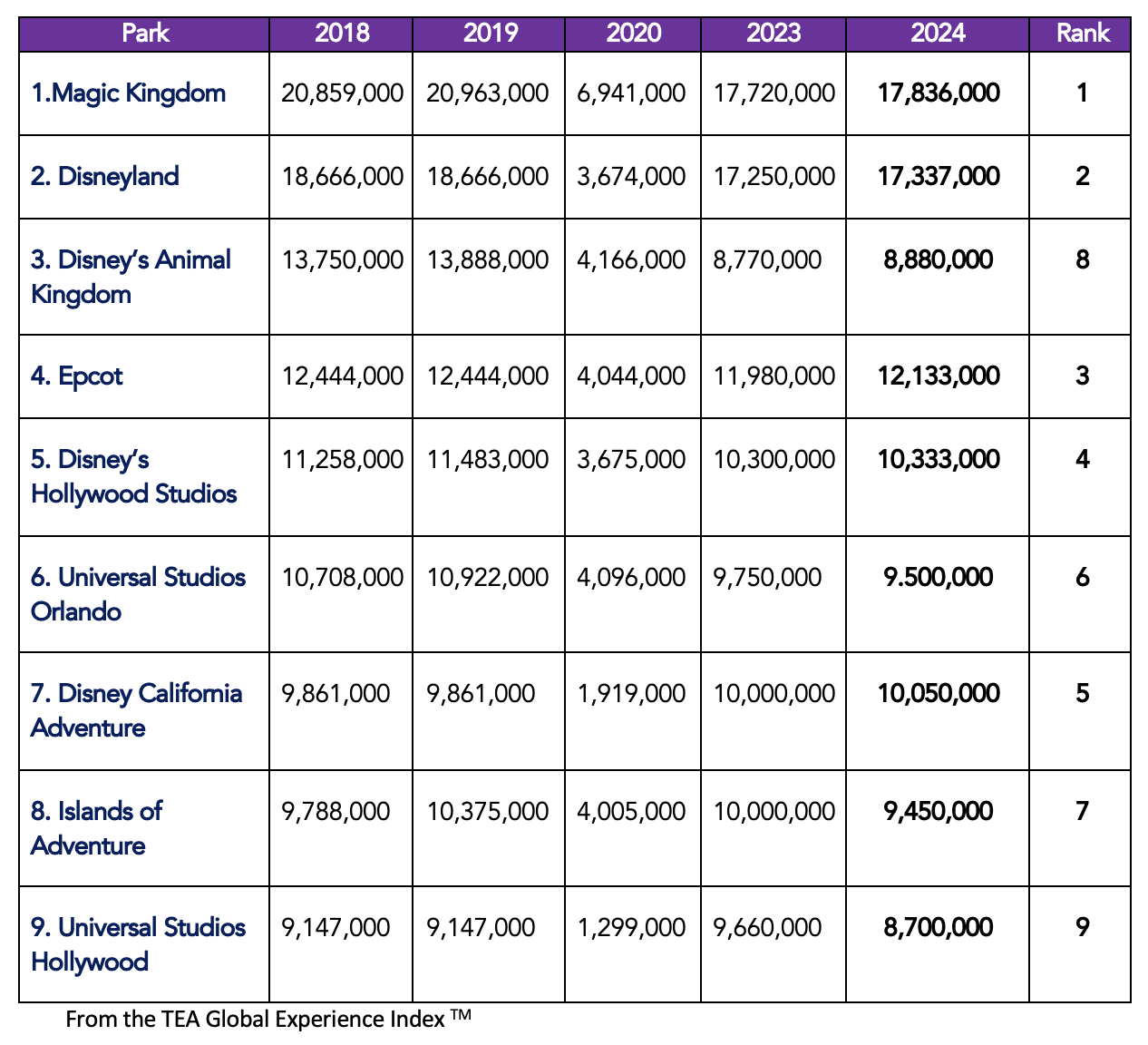Click Disney's Animal Kingdom row label
This screenshot has height=1045, width=1148.
pyautogui.click(x=130, y=277)
